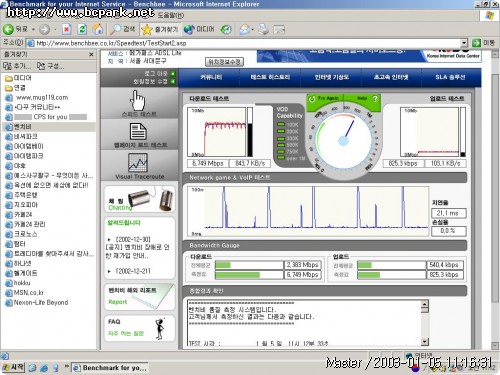Open the History toolbar icon
Viewport: 500px width, 375px height.
coord(226,30)
